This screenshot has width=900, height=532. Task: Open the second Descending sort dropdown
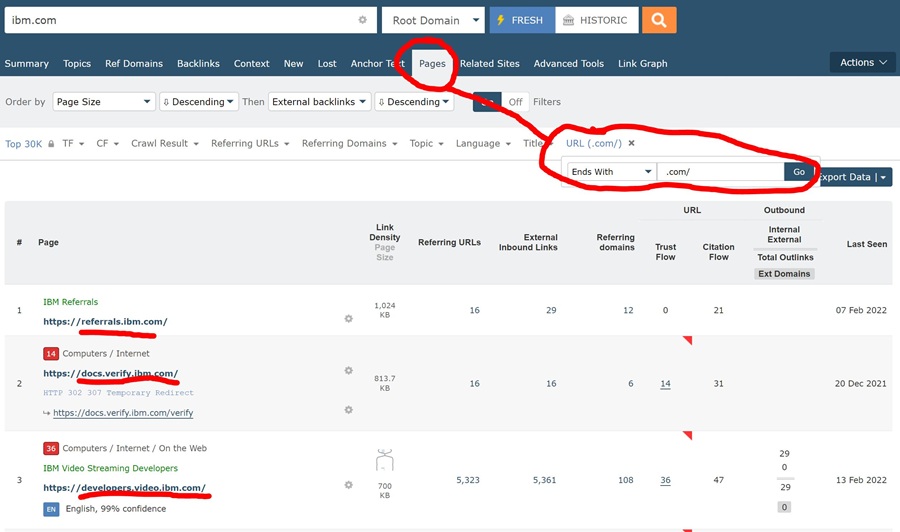click(414, 102)
